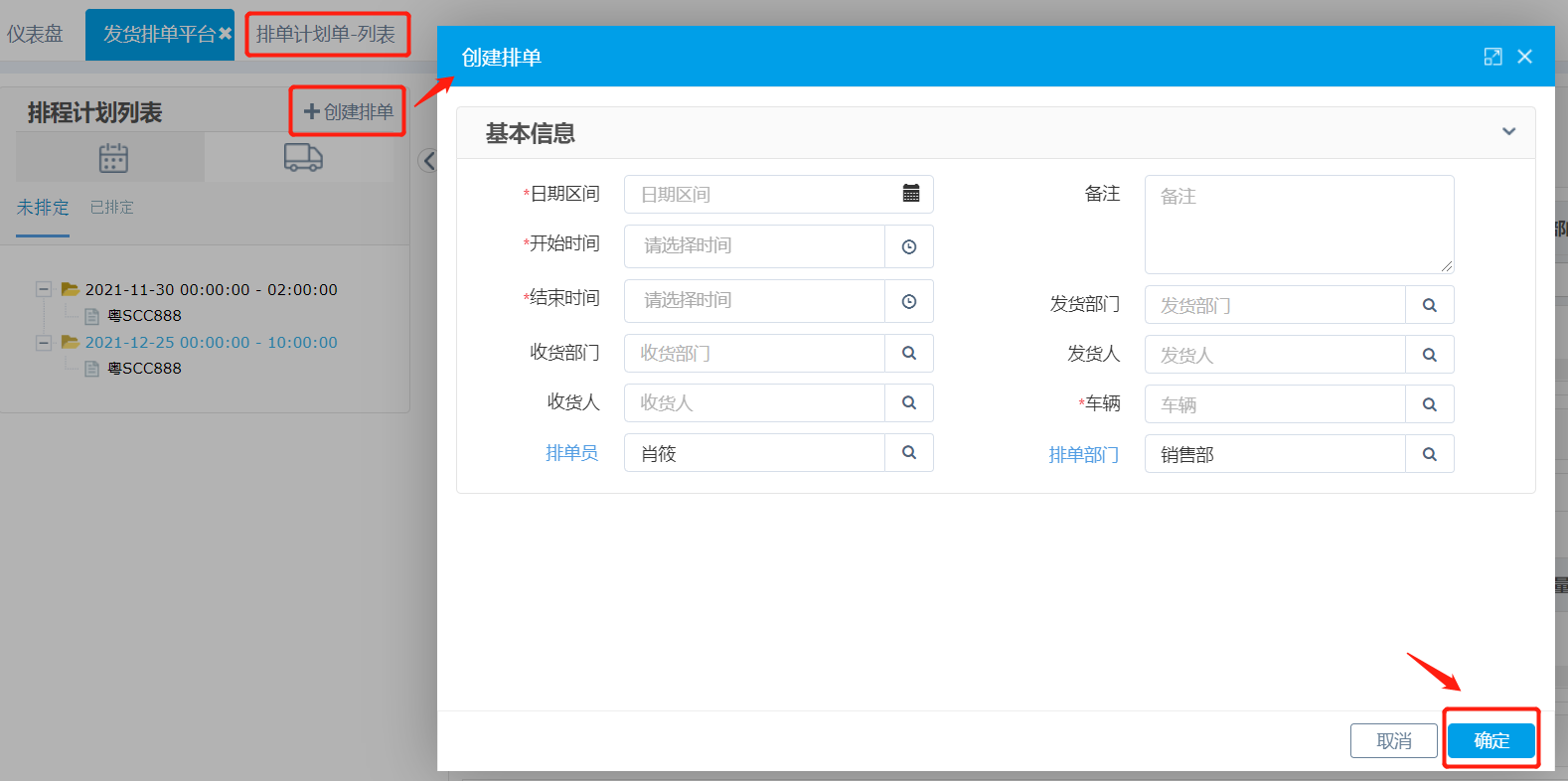Viewport: 1568px width, 781px height.
Task: Search 收货部门 with its magnifier icon
Action: point(909,353)
